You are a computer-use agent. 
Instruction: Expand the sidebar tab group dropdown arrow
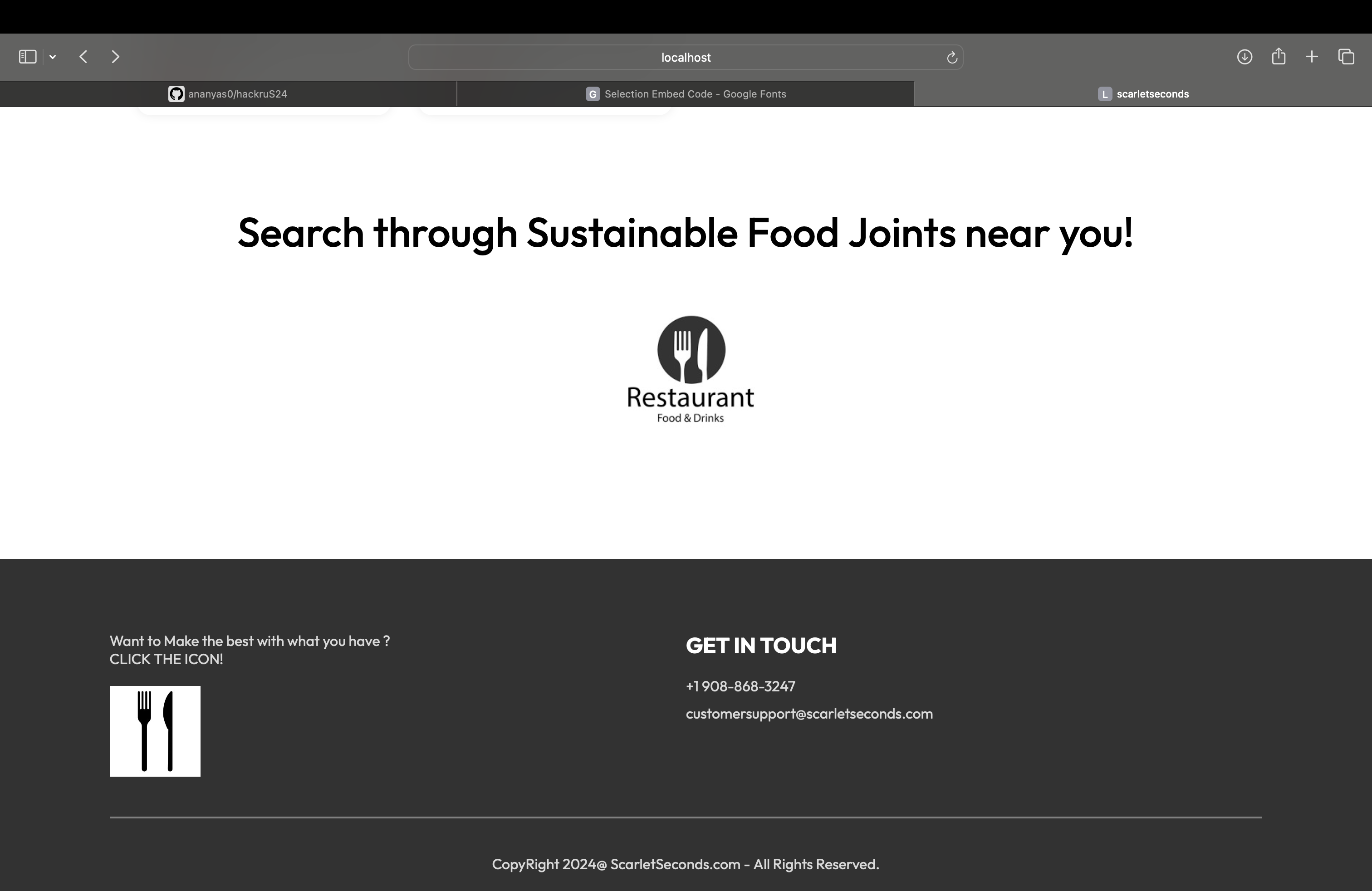53,56
